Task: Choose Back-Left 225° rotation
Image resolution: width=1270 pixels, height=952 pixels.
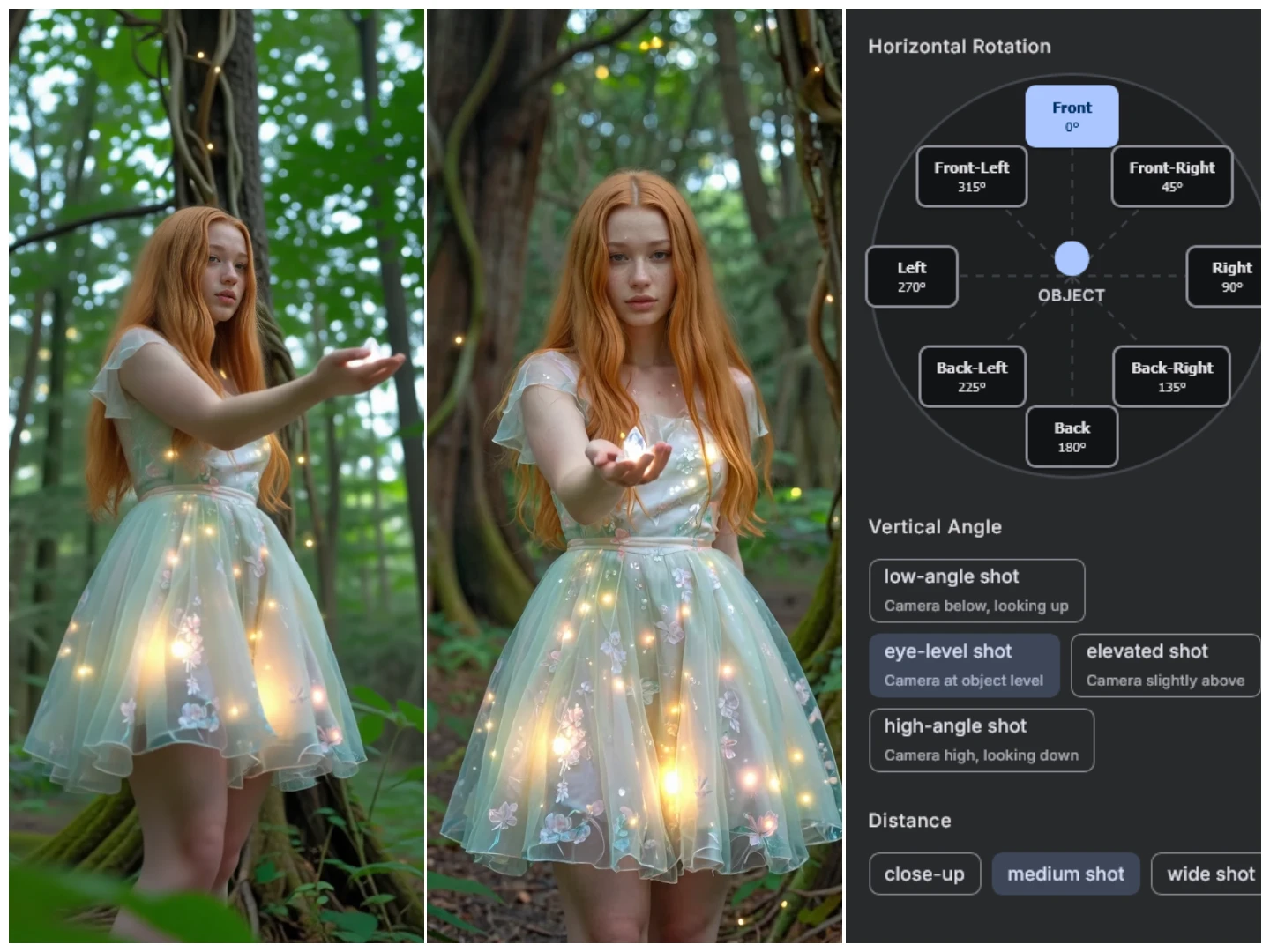Action: pyautogui.click(x=972, y=376)
